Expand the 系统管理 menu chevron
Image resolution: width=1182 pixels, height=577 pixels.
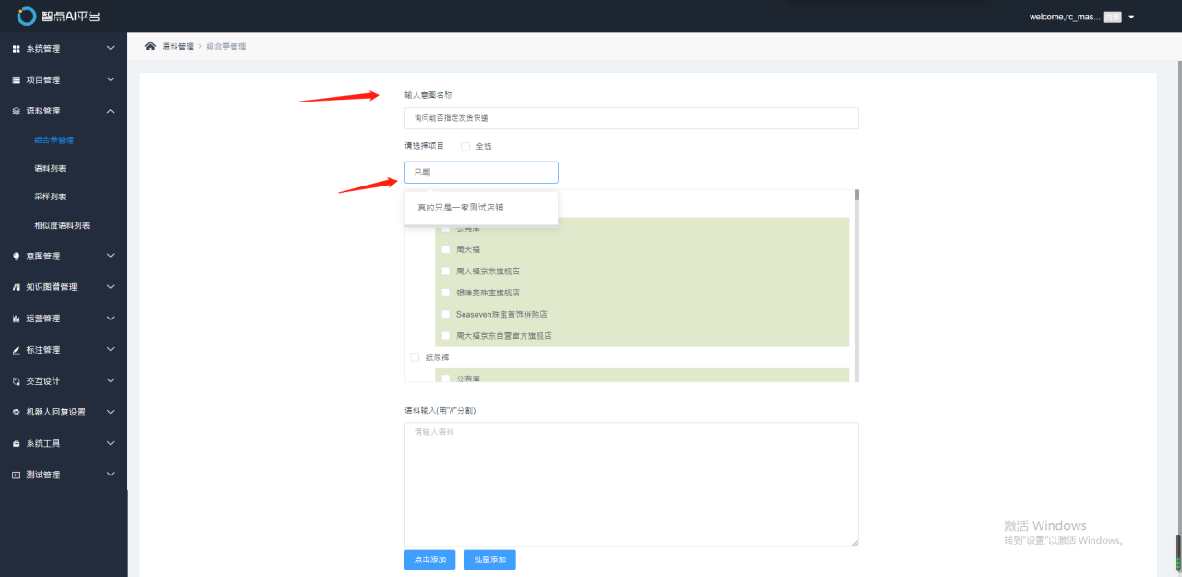click(111, 48)
